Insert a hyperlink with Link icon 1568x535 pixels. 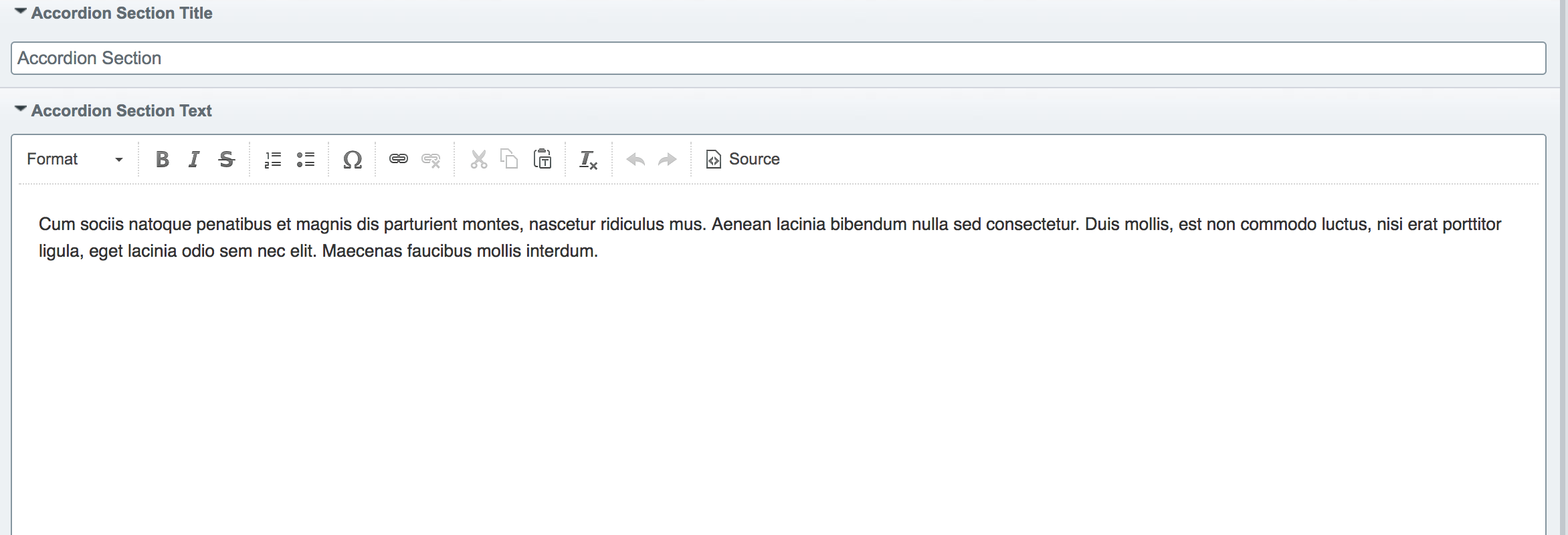(x=399, y=159)
